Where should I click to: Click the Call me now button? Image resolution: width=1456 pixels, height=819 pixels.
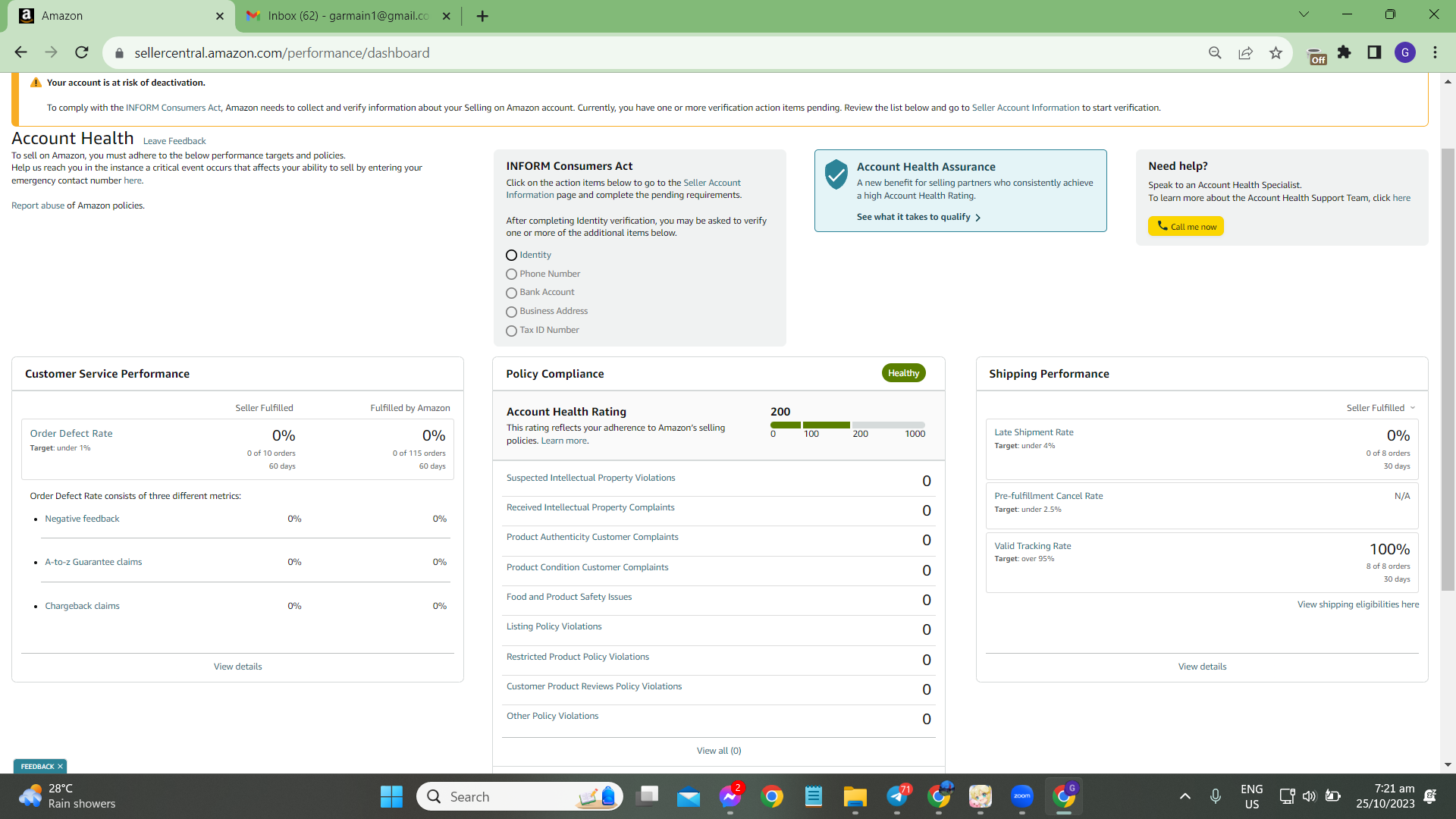click(x=1186, y=226)
